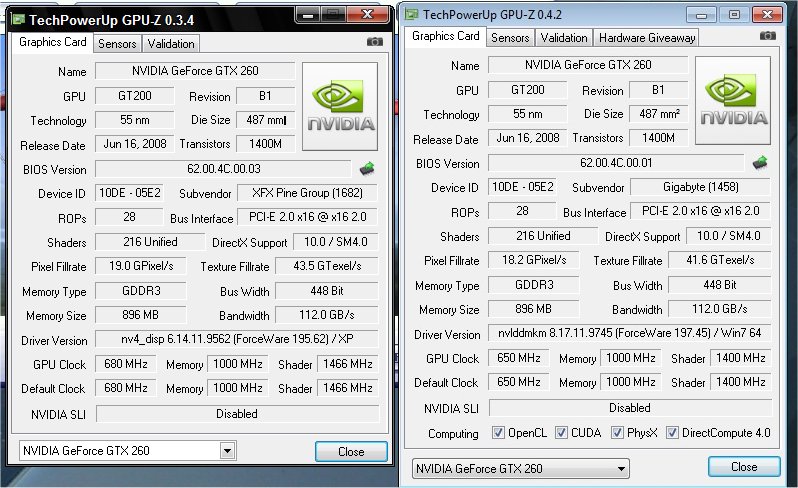Screen dimensions: 798x488
Task: Click Memory Type GDDR3 field in GPU-Z 0.4.2
Action: coord(534,284)
